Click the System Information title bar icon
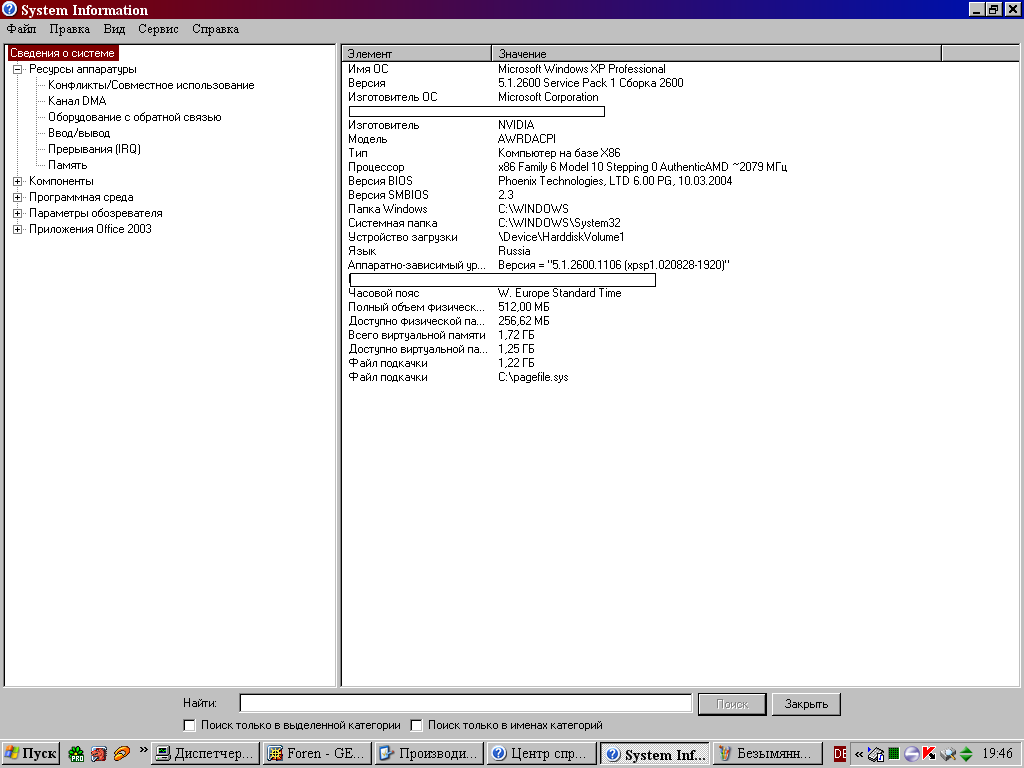 click(x=9, y=10)
